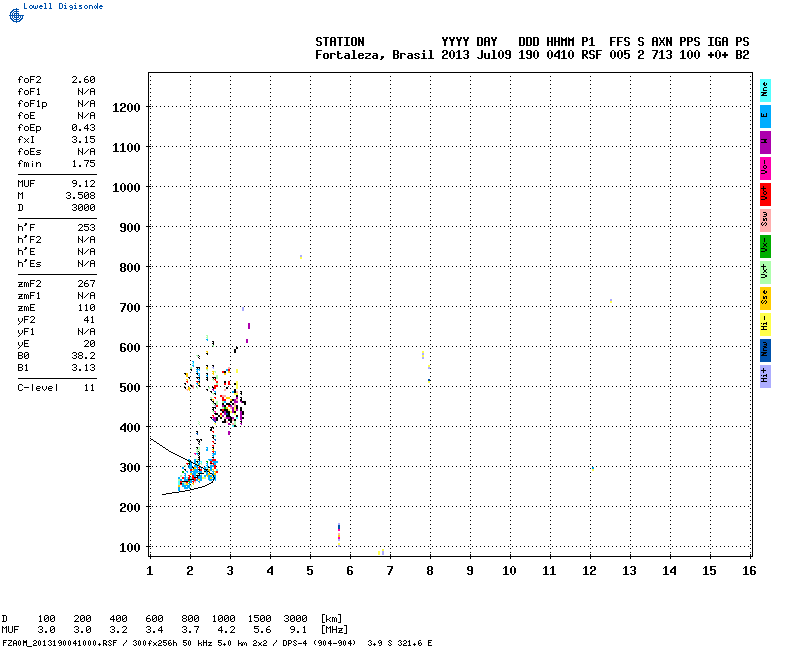The image size is (800, 650).
Task: Click the yE value 20
Action: coord(89,344)
